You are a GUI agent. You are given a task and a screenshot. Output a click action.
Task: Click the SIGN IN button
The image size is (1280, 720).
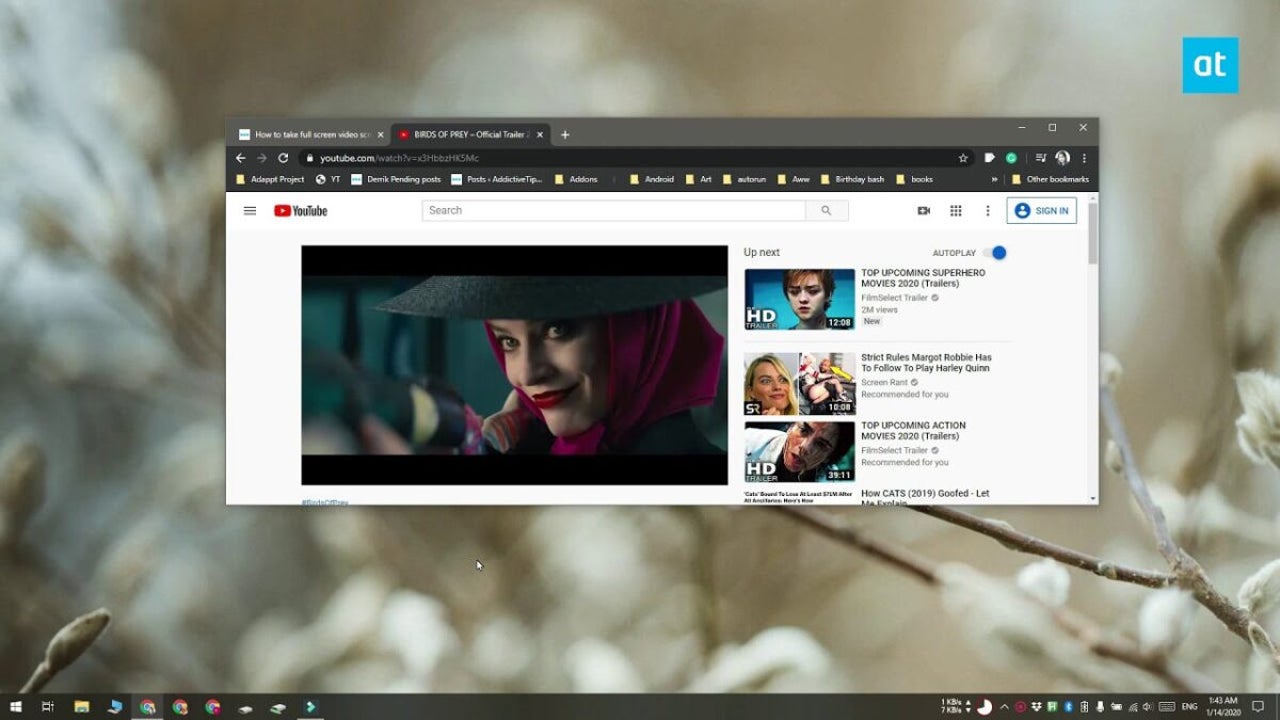(1040, 210)
